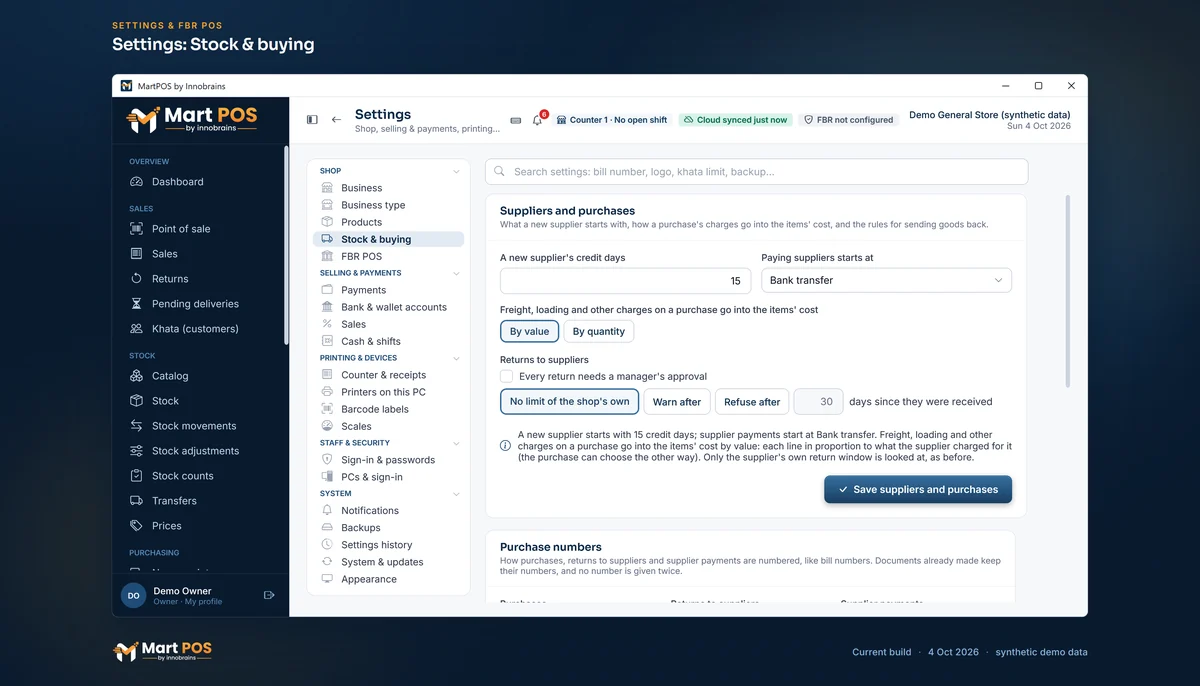Collapse the SHOP settings group

pyautogui.click(x=456, y=171)
